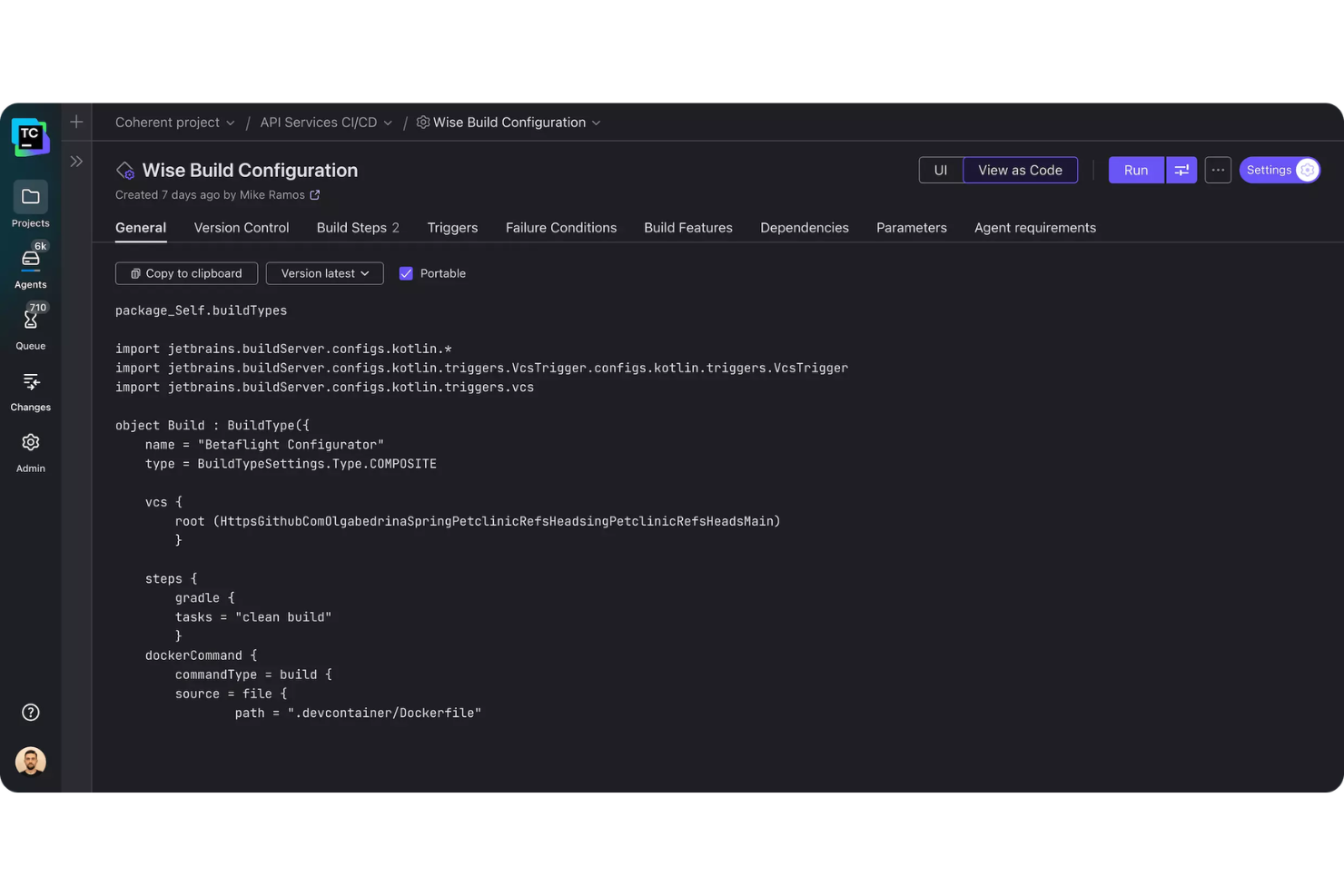
Task: Keep View as Code mode selected
Action: point(1020,170)
